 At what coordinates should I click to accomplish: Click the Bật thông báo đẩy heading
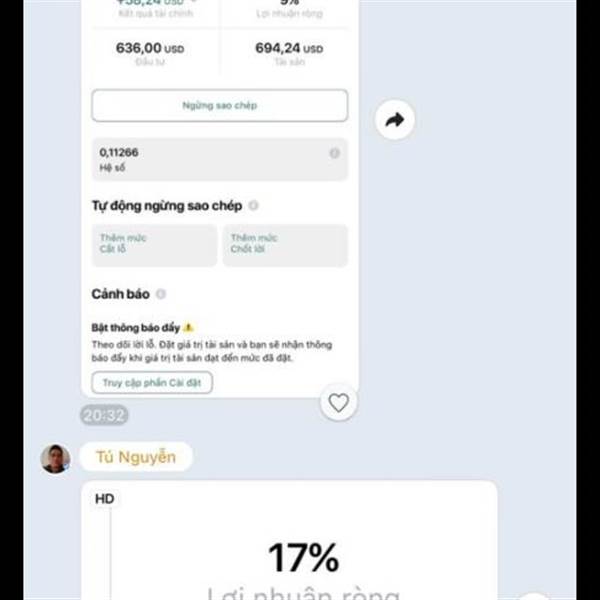tap(135, 328)
